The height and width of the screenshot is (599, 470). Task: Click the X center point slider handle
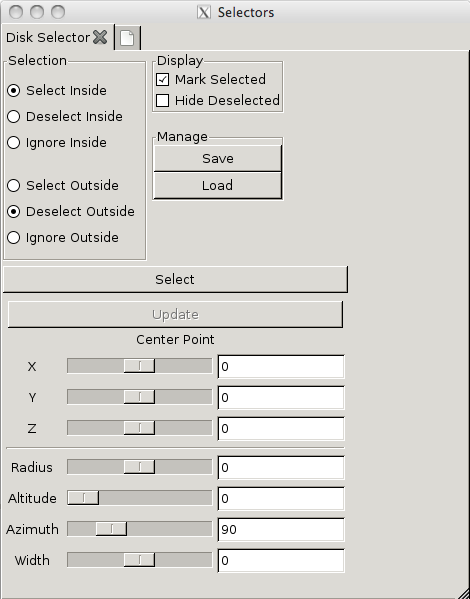[x=139, y=366]
